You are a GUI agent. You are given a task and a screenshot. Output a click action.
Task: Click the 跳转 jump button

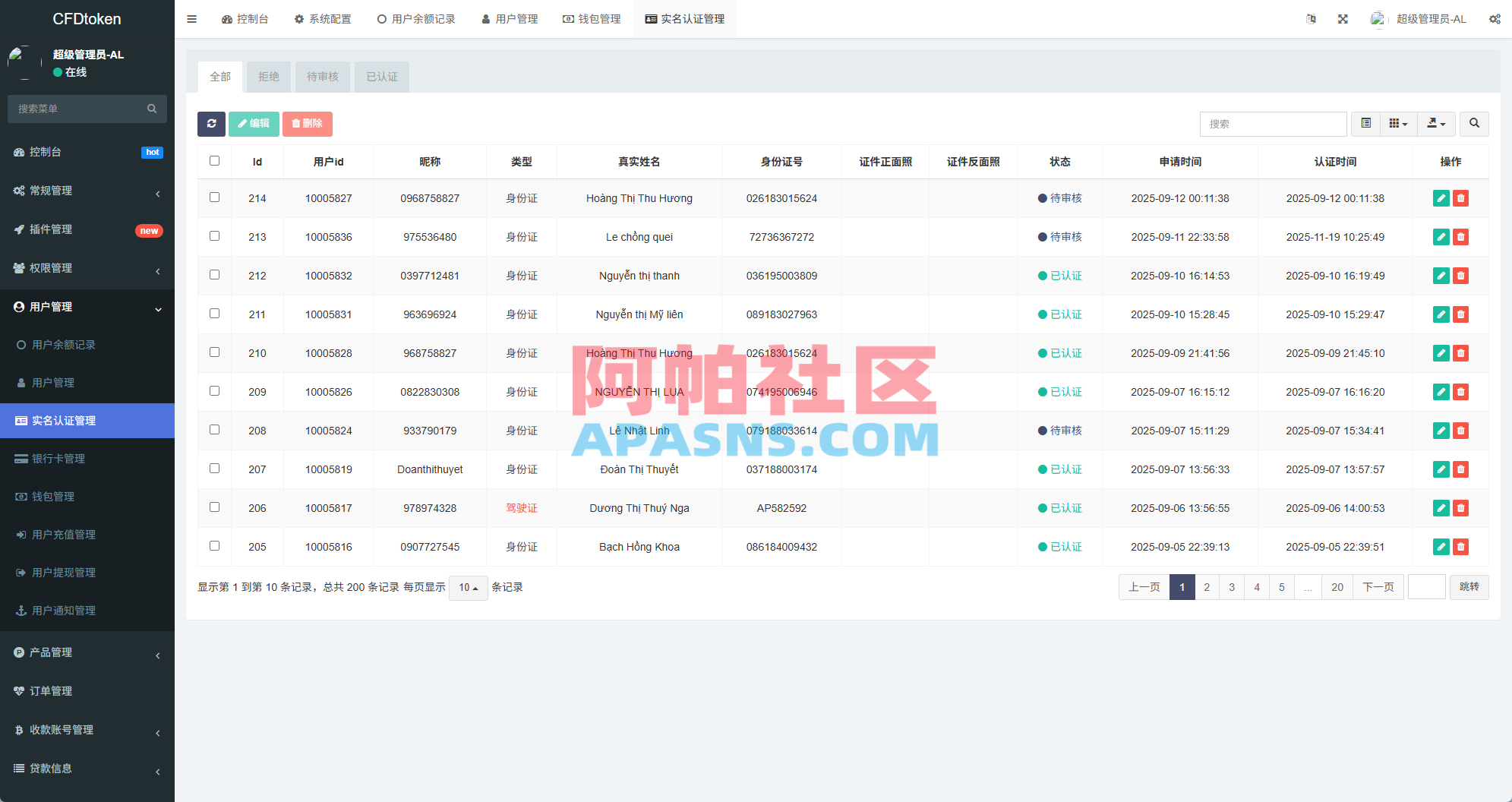[1469, 587]
